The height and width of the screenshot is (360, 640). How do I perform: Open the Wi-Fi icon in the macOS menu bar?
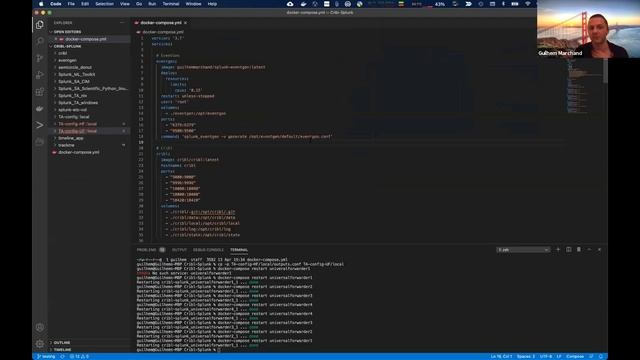point(528,4)
